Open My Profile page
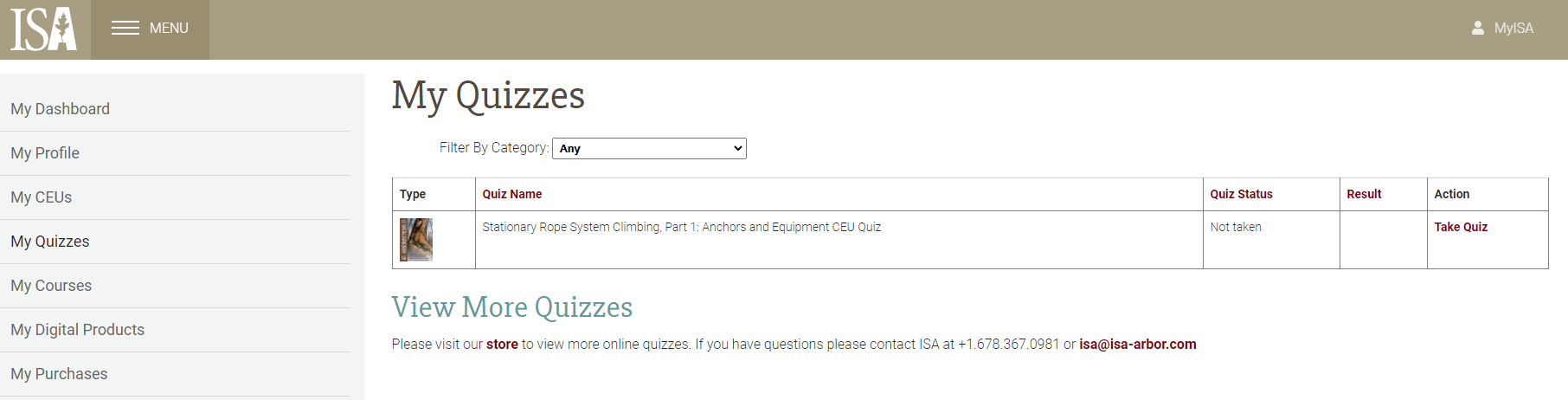This screenshot has height=400, width=1568. tap(45, 153)
